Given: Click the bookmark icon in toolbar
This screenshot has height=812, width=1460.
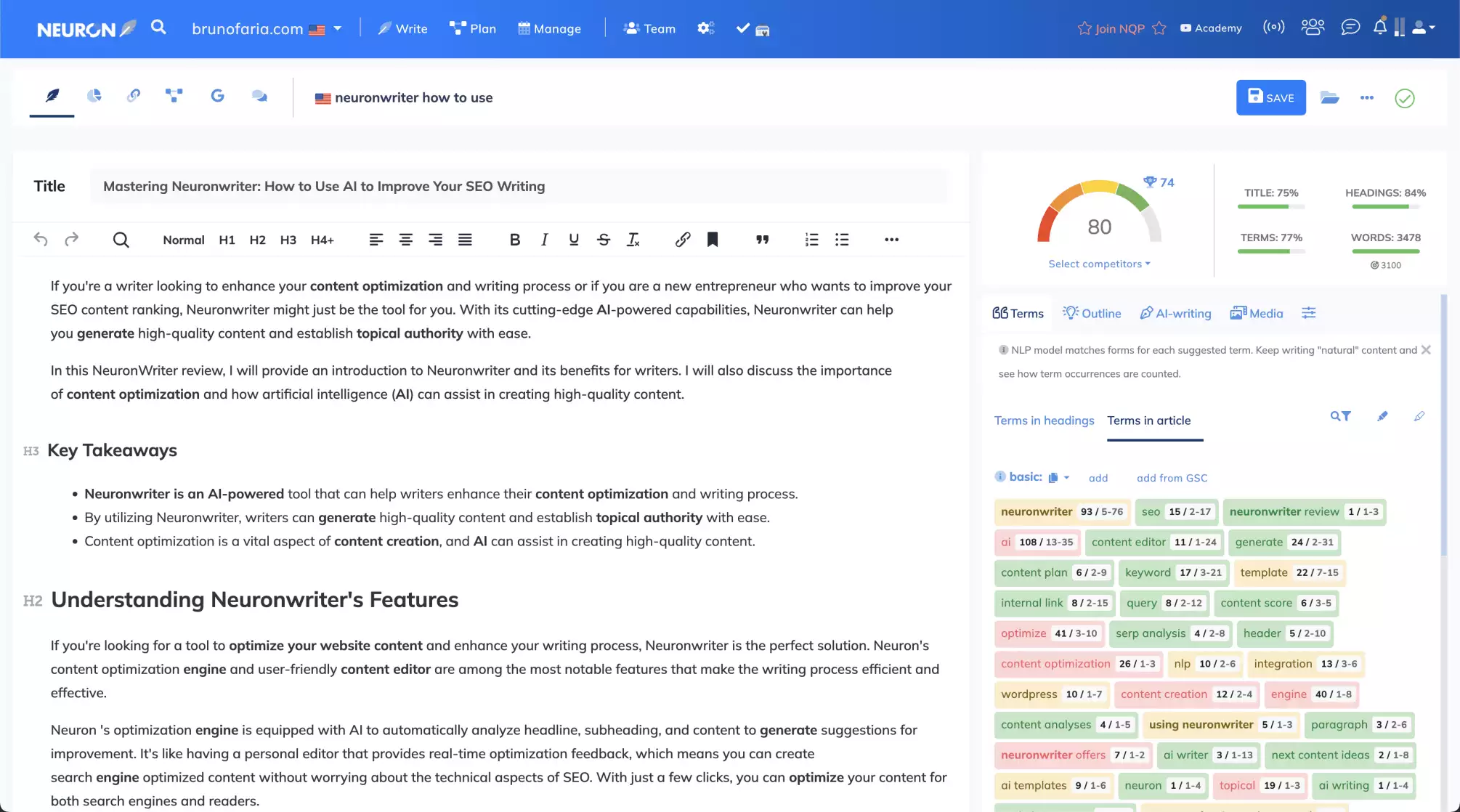Looking at the screenshot, I should point(713,240).
